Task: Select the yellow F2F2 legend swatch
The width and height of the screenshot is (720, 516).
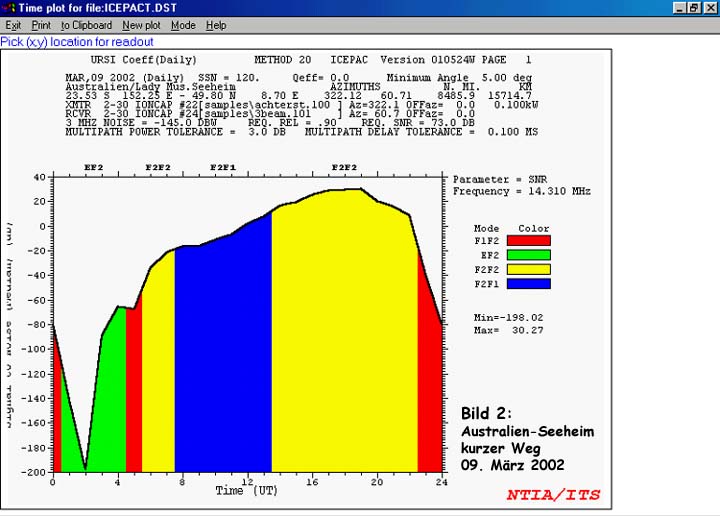Action: (528, 269)
